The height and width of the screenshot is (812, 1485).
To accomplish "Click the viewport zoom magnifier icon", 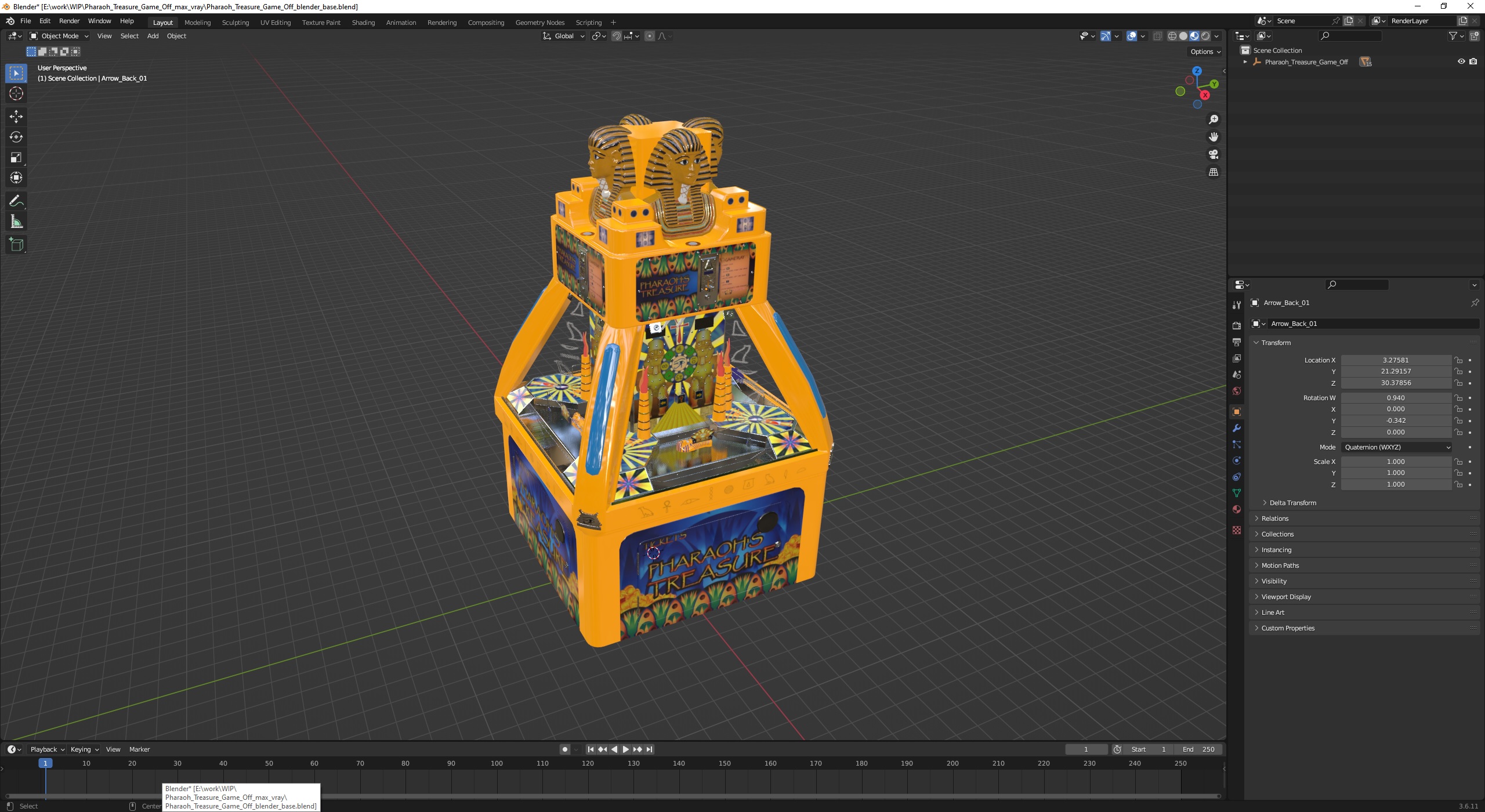I will (1213, 119).
